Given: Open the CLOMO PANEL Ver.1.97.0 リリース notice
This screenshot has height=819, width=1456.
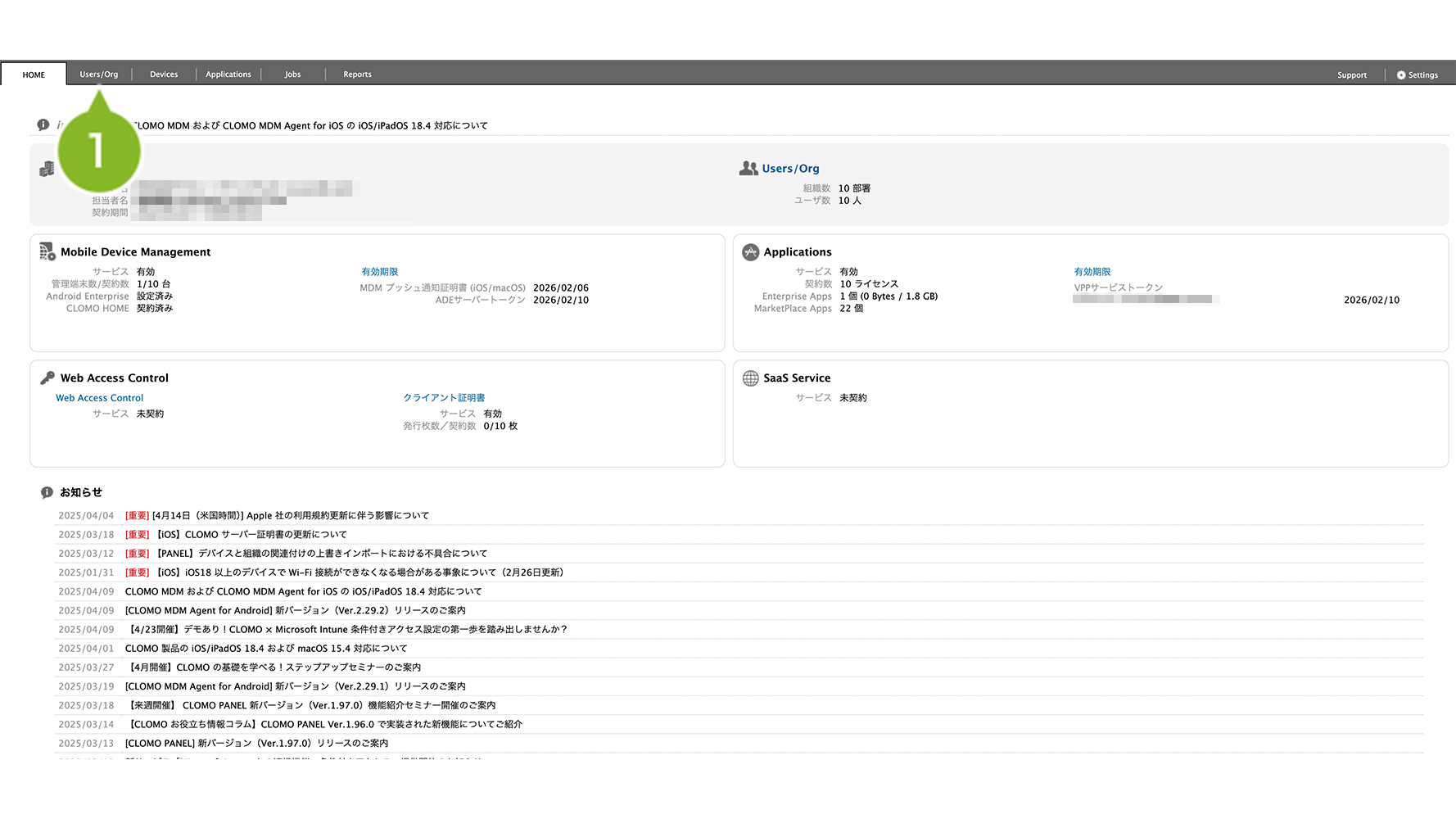Looking at the screenshot, I should (256, 743).
